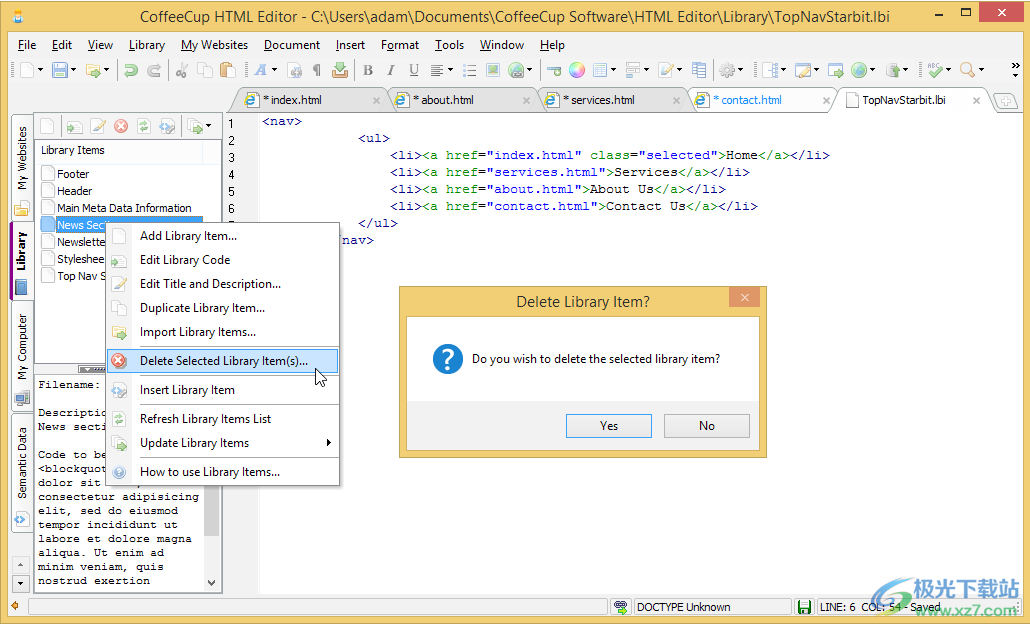Screen dimensions: 1030x627
Task: Click the status bar save disk icon
Action: pyautogui.click(x=804, y=607)
